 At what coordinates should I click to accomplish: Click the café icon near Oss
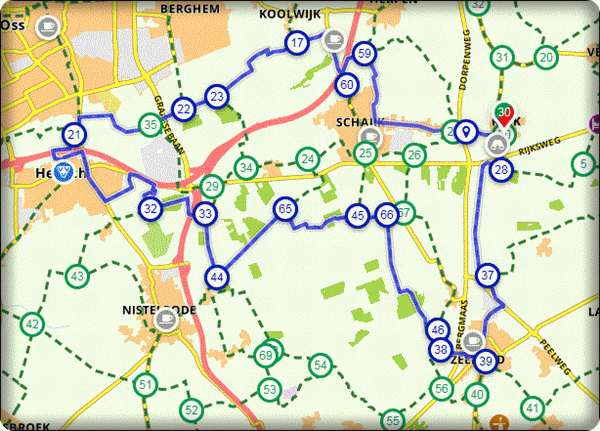[x=44, y=30]
